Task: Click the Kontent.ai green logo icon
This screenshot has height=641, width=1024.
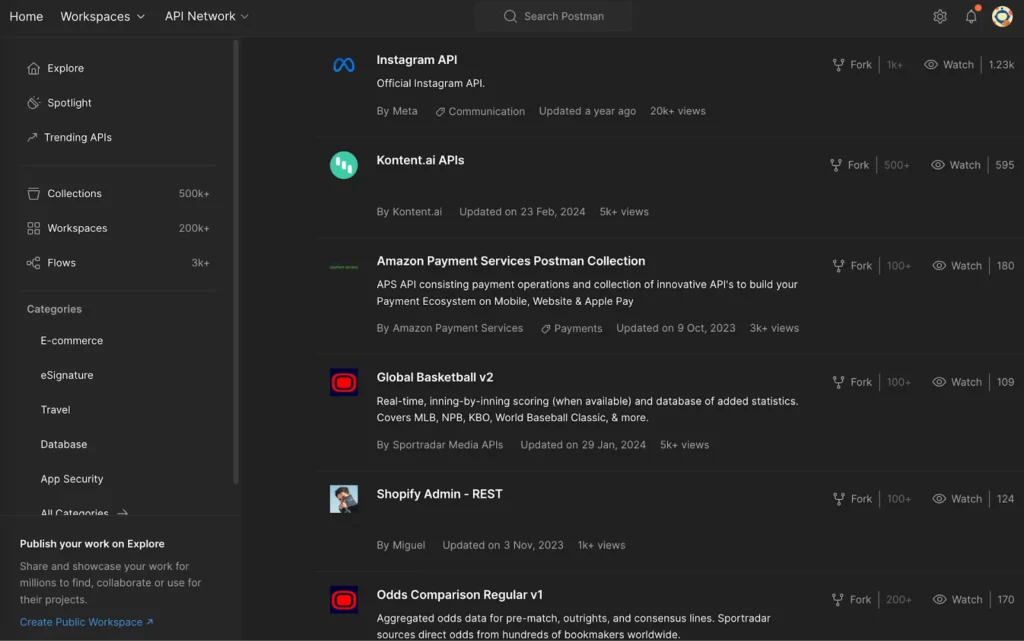Action: [344, 165]
